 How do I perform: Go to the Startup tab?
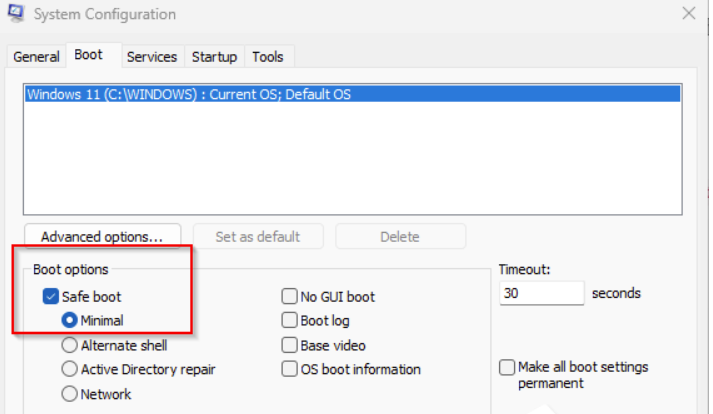(214, 57)
